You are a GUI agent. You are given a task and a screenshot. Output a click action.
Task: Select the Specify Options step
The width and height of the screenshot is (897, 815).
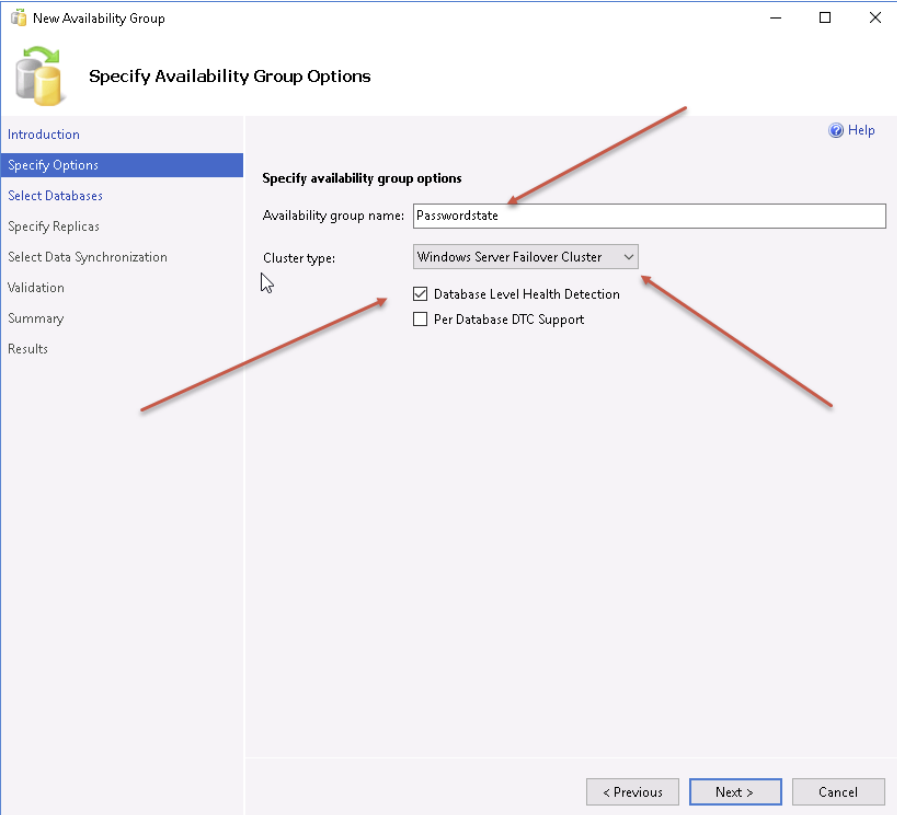122,165
